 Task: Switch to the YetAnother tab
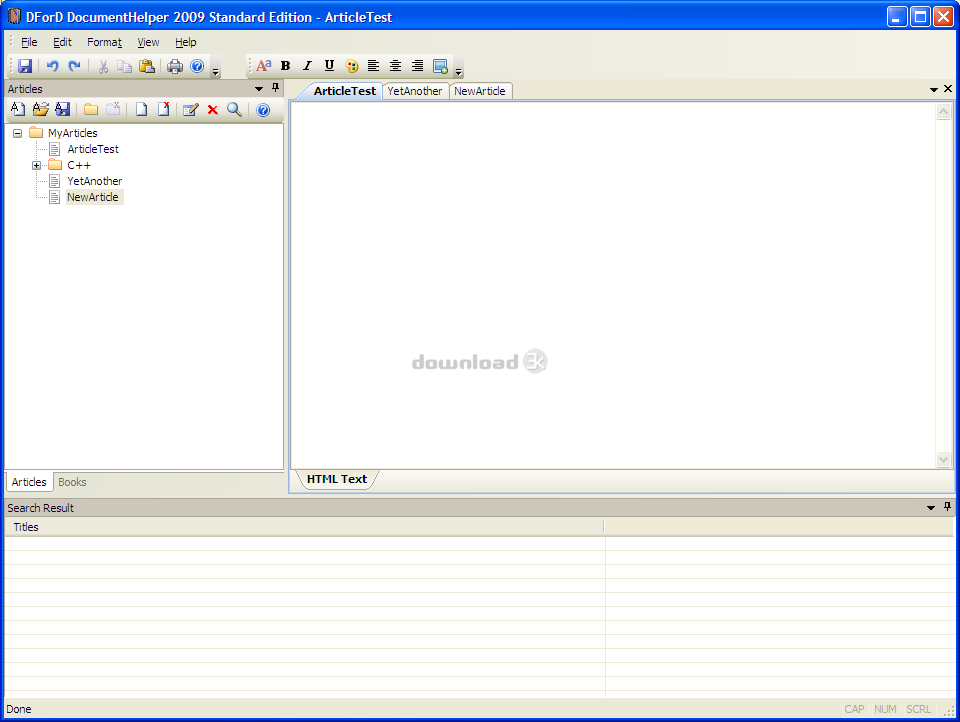tap(415, 91)
